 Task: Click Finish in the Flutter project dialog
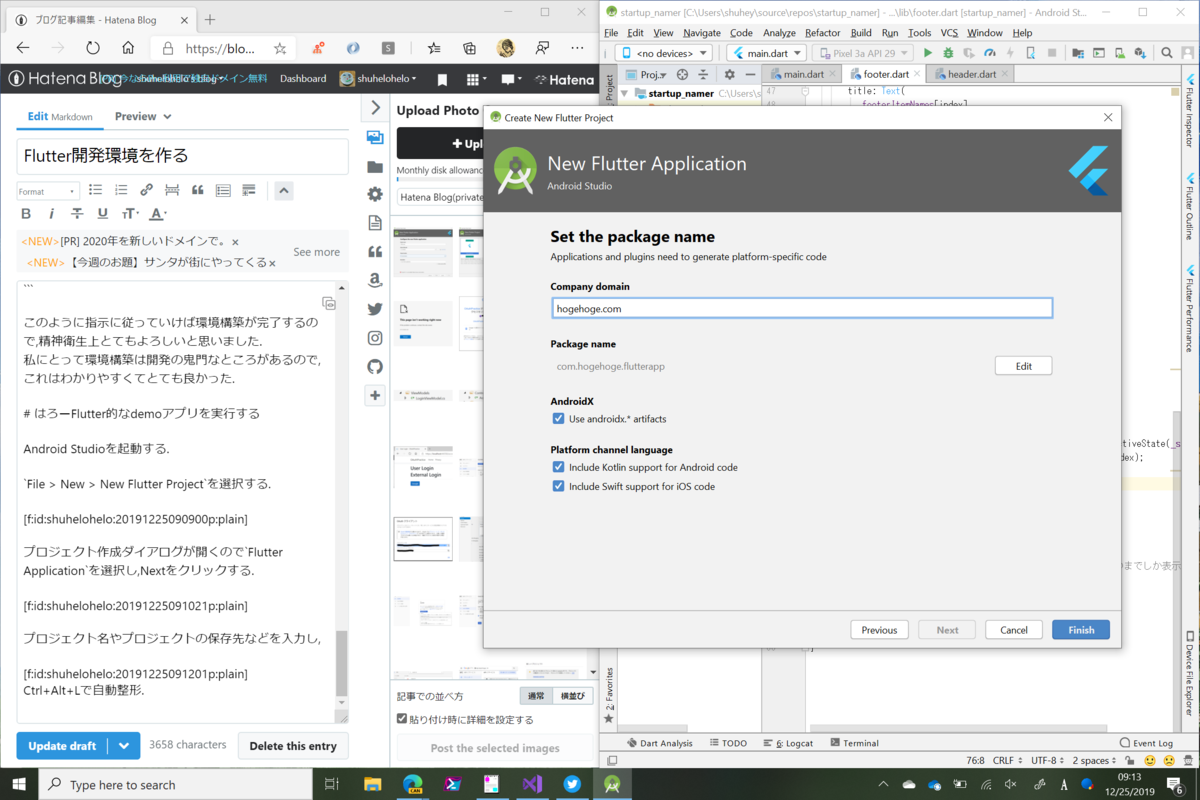pos(1081,630)
